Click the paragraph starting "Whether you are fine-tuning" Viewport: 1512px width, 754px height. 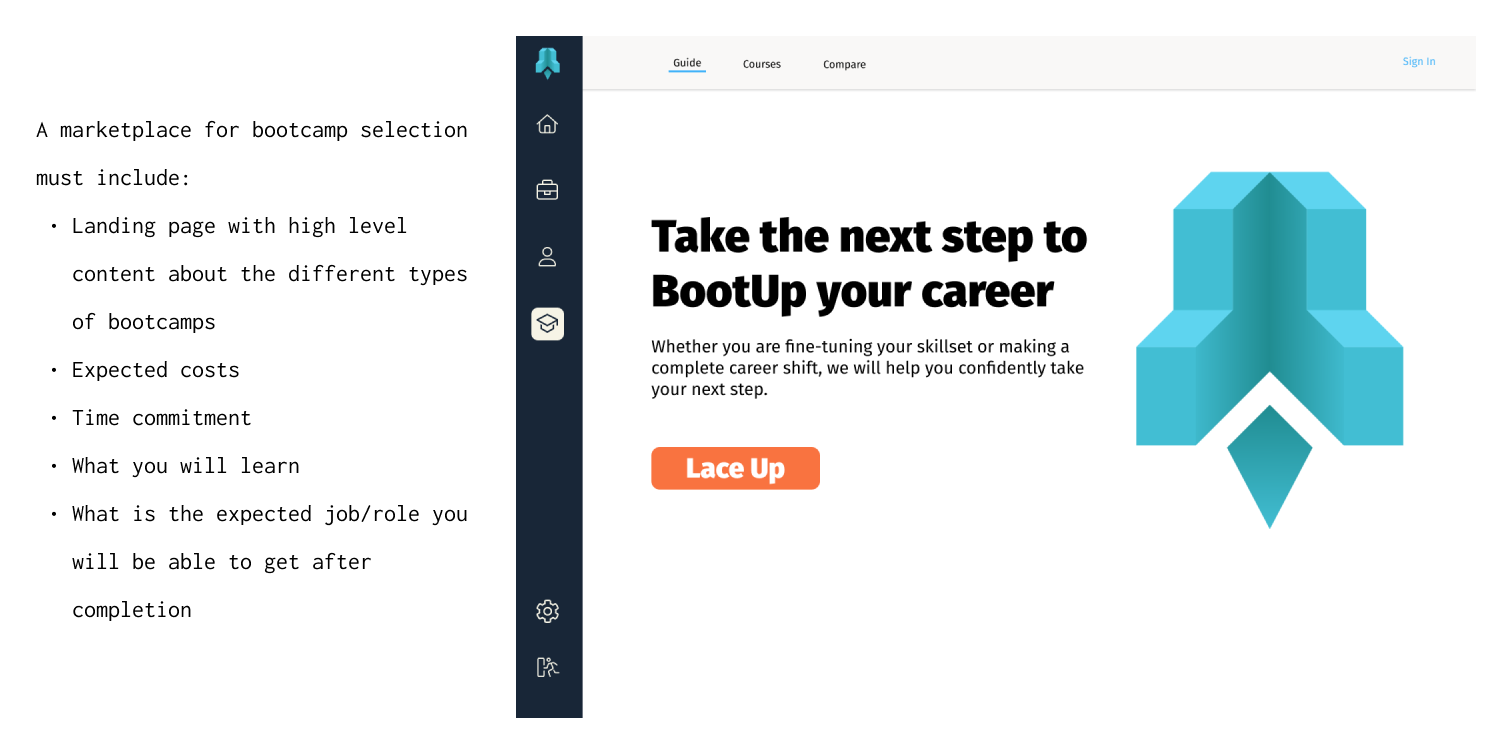click(x=867, y=368)
